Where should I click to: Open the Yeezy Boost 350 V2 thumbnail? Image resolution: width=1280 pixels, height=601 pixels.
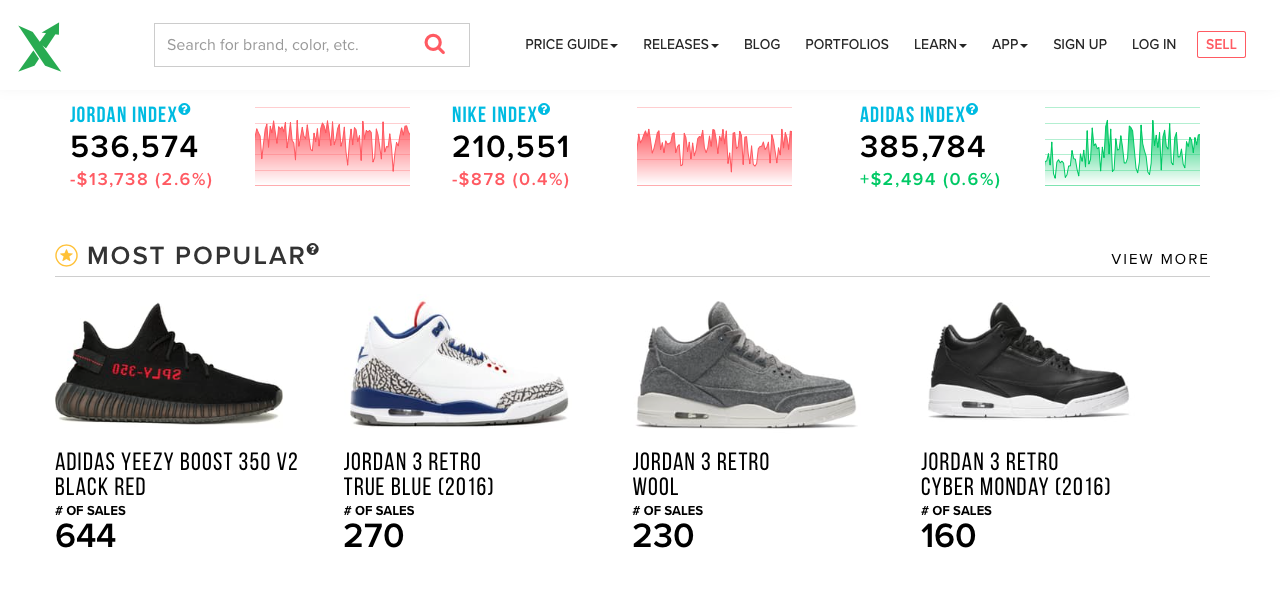tap(169, 365)
